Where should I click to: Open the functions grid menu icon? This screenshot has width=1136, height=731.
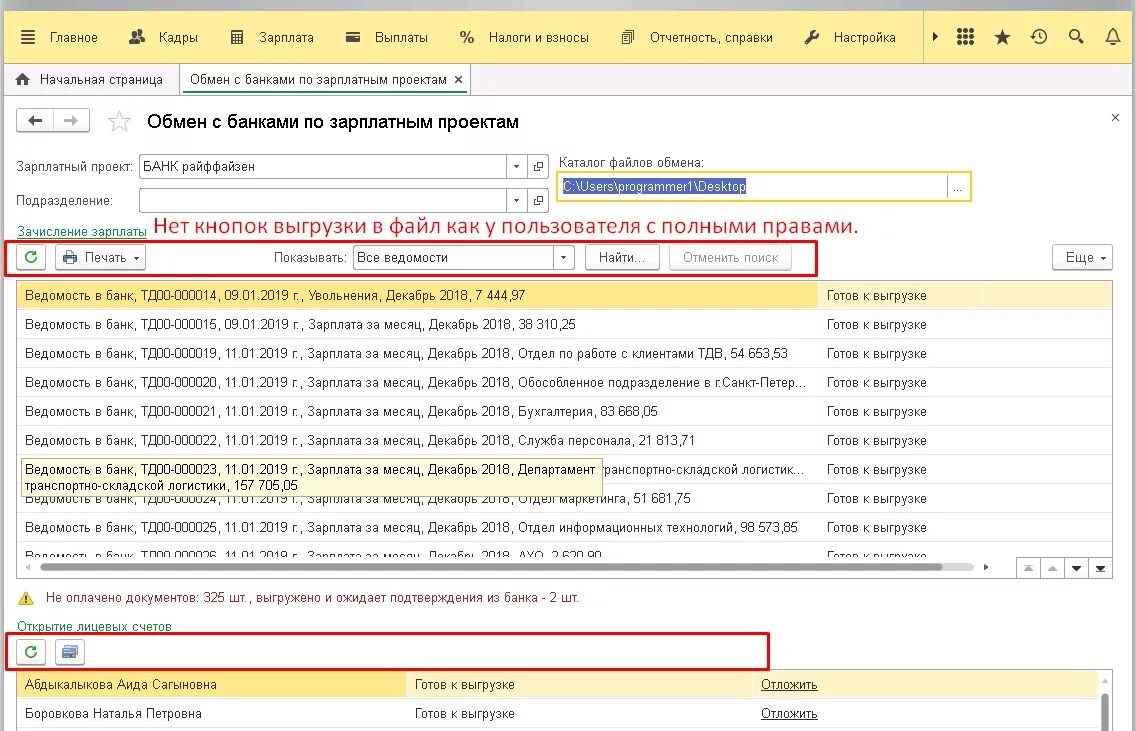pyautogui.click(x=965, y=36)
